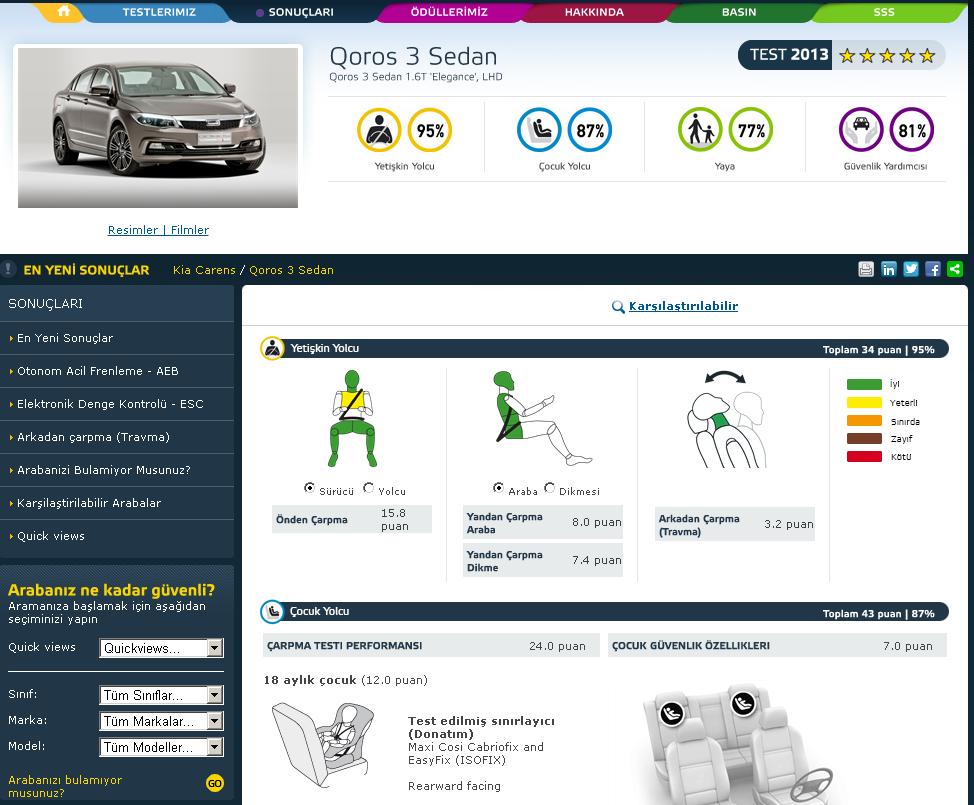Click the Yetişkin Yolcu section header icon
Viewport: 974px width, 805px height.
point(271,348)
